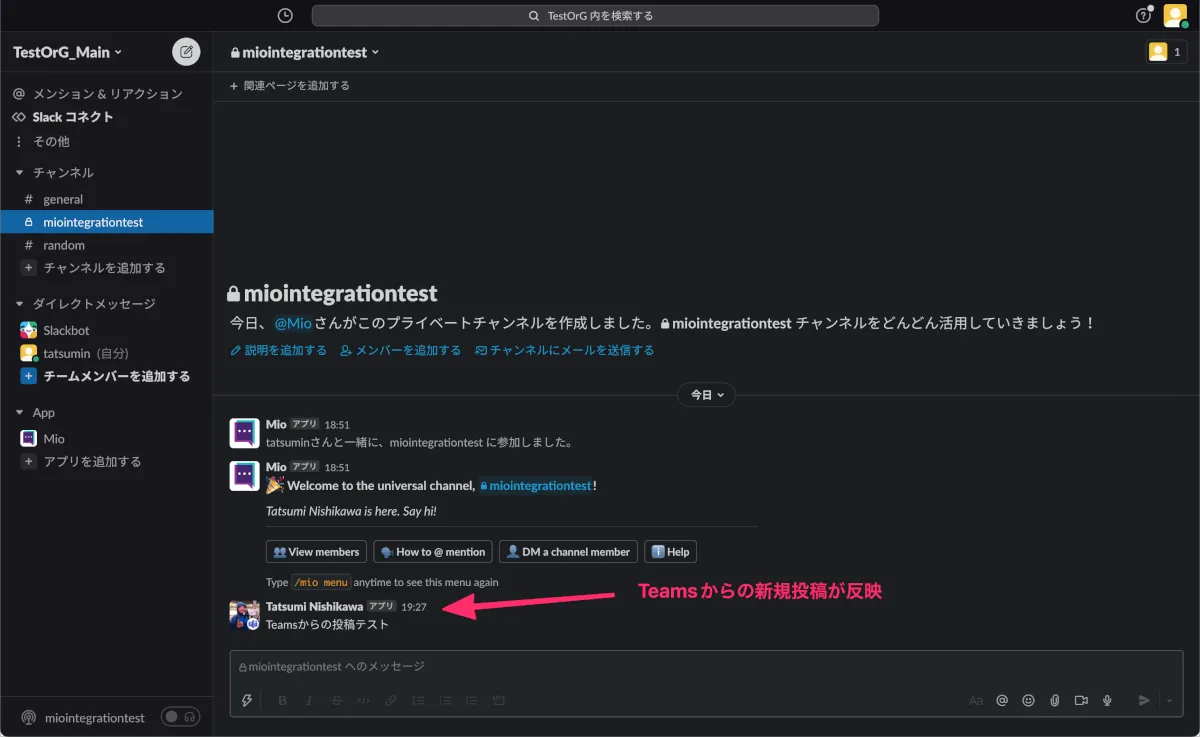Click the Help button in Mio message
Image resolution: width=1200 pixels, height=737 pixels.
pos(670,552)
